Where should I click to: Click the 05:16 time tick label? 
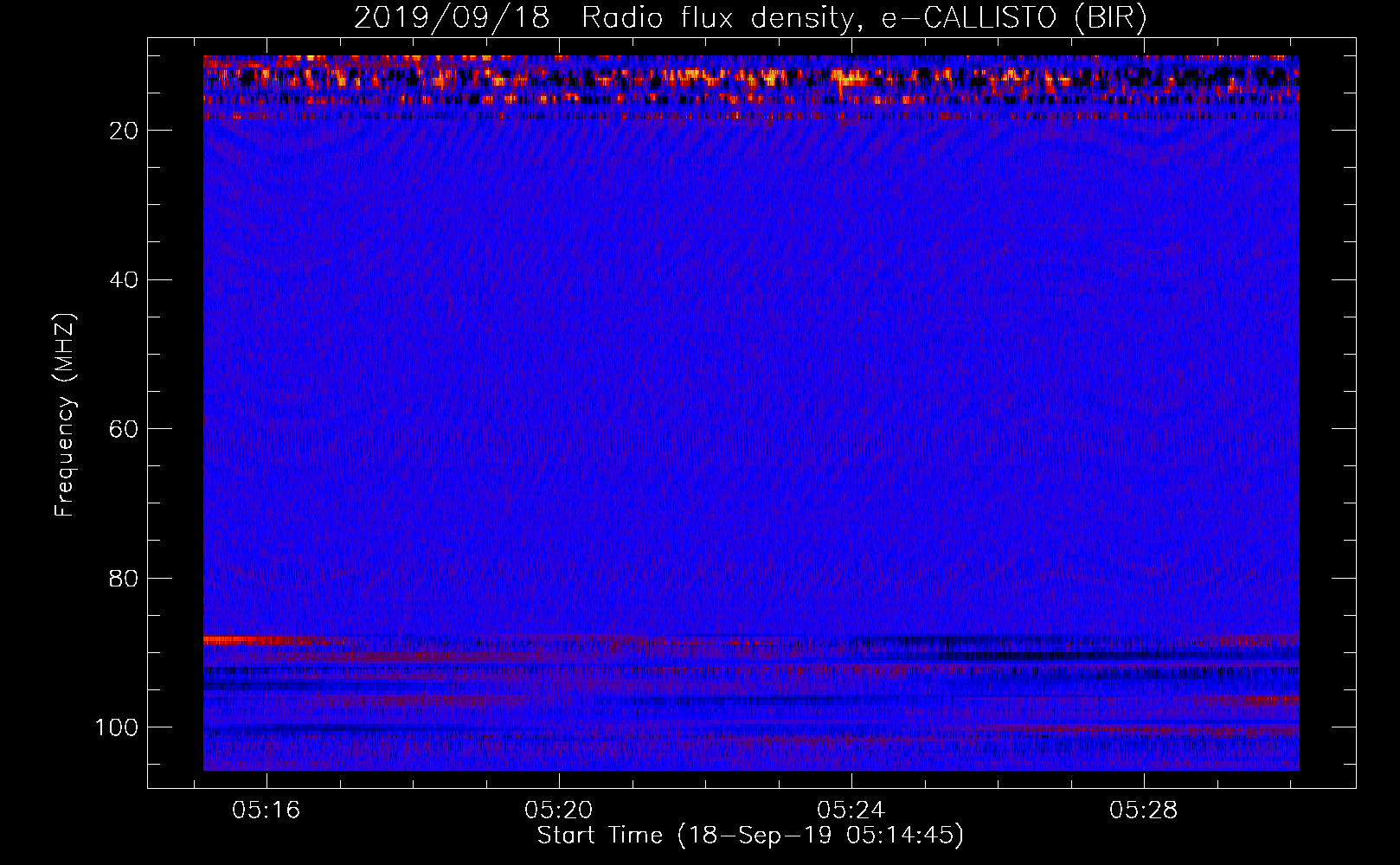tap(267, 810)
